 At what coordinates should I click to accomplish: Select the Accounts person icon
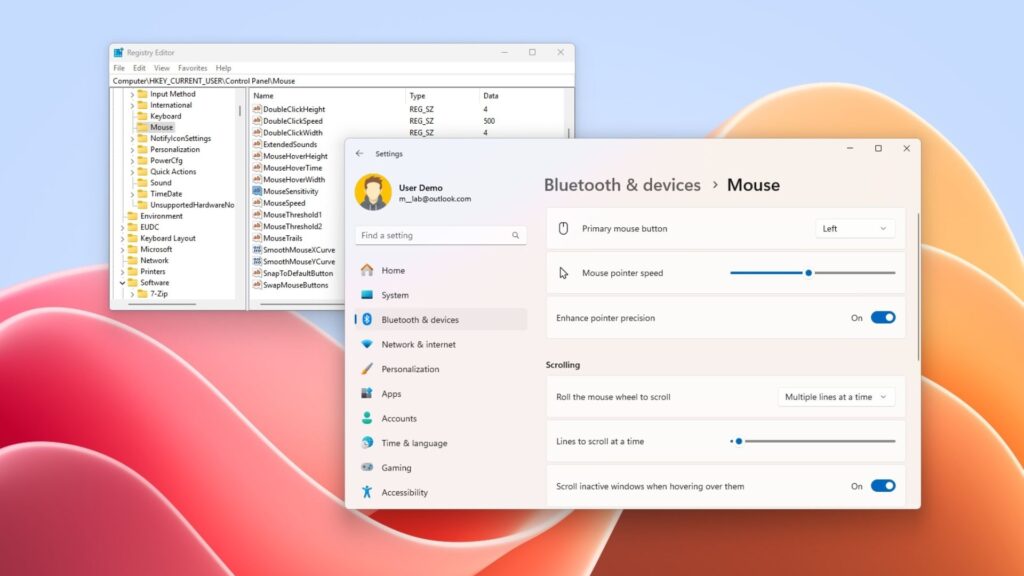click(367, 418)
